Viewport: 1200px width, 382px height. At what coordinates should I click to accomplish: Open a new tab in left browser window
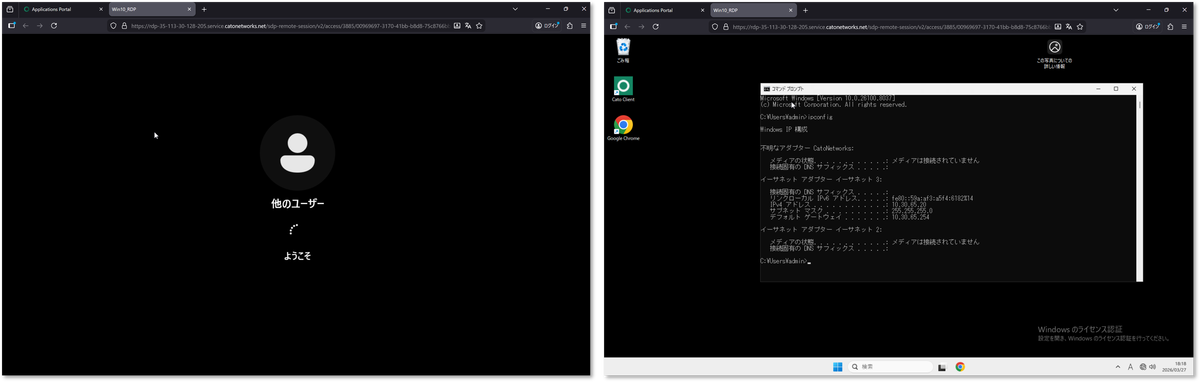point(204,9)
